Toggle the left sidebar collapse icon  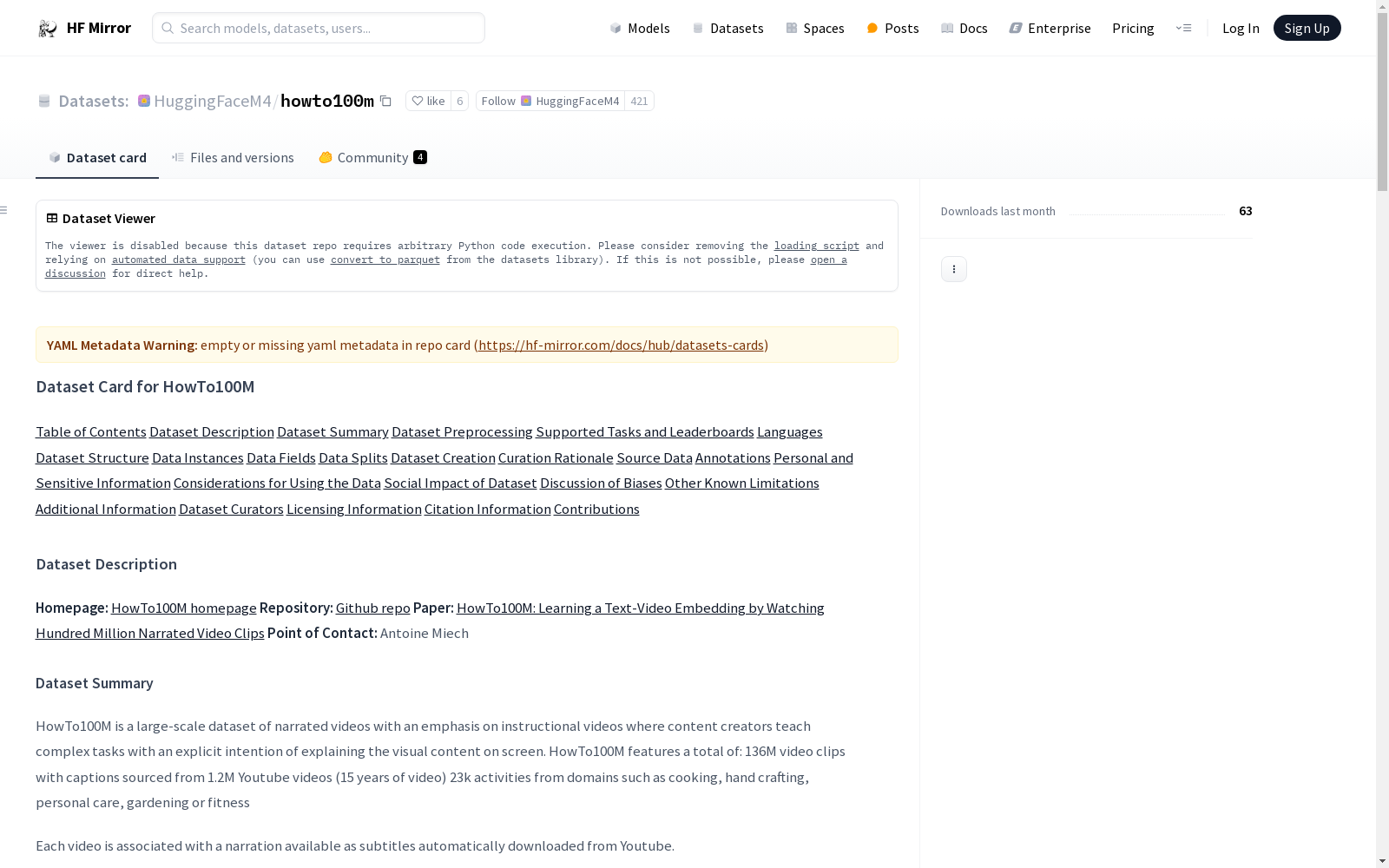click(x=4, y=210)
